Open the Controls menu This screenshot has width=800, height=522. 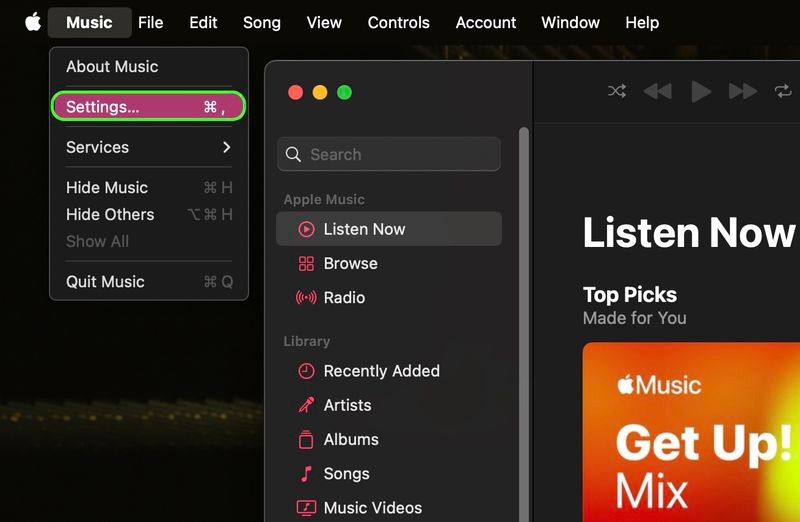pyautogui.click(x=398, y=22)
